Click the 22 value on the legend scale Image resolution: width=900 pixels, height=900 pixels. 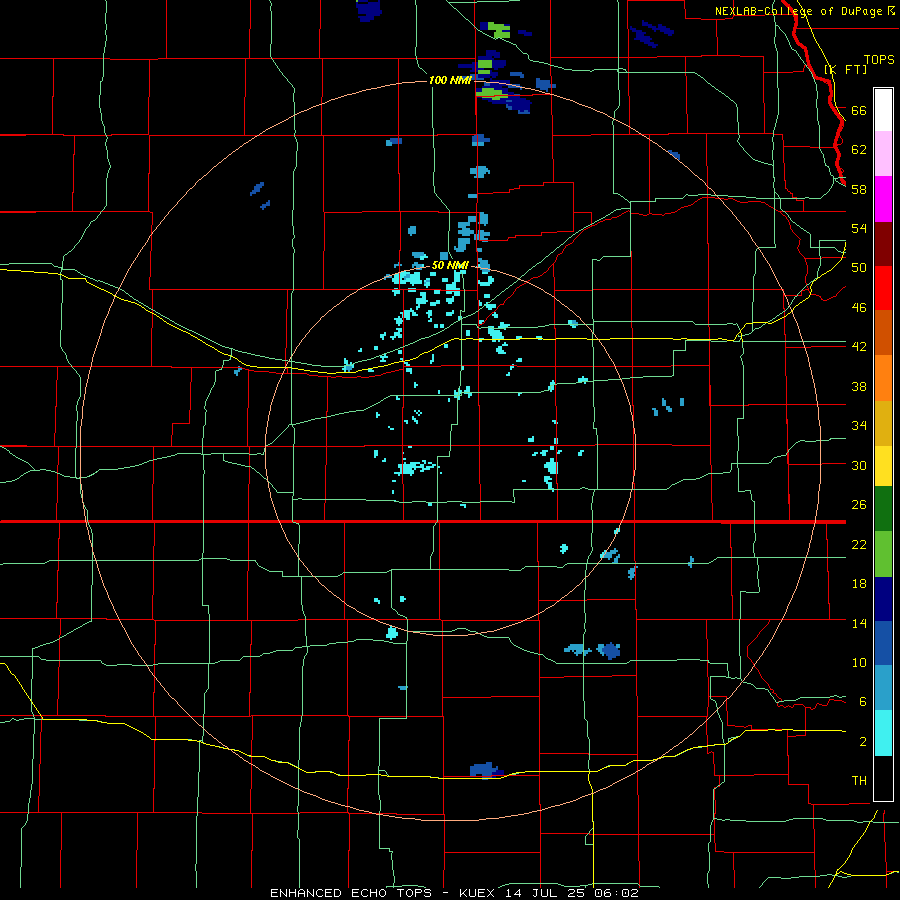(859, 544)
